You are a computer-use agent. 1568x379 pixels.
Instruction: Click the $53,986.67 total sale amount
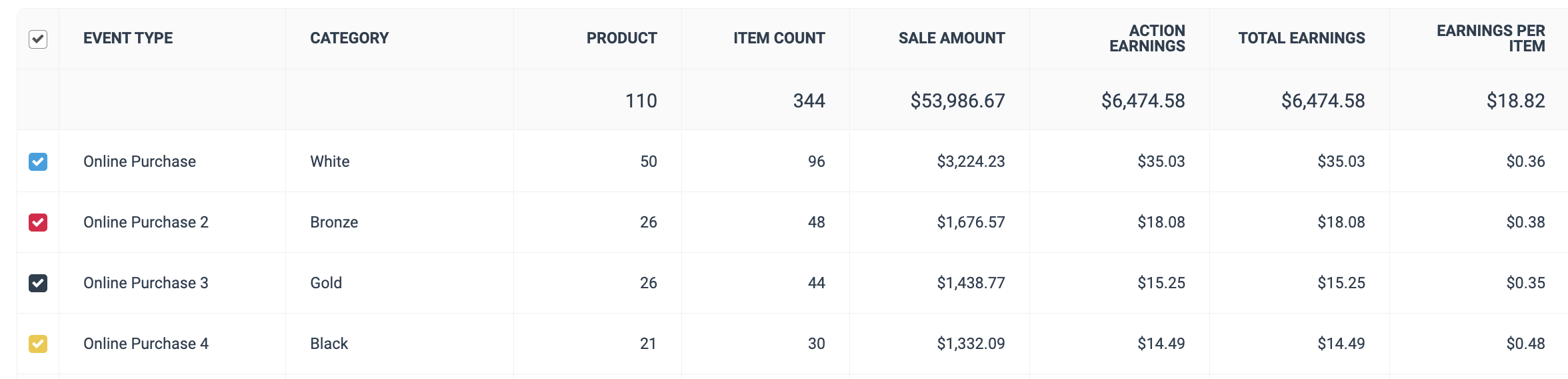tap(957, 101)
